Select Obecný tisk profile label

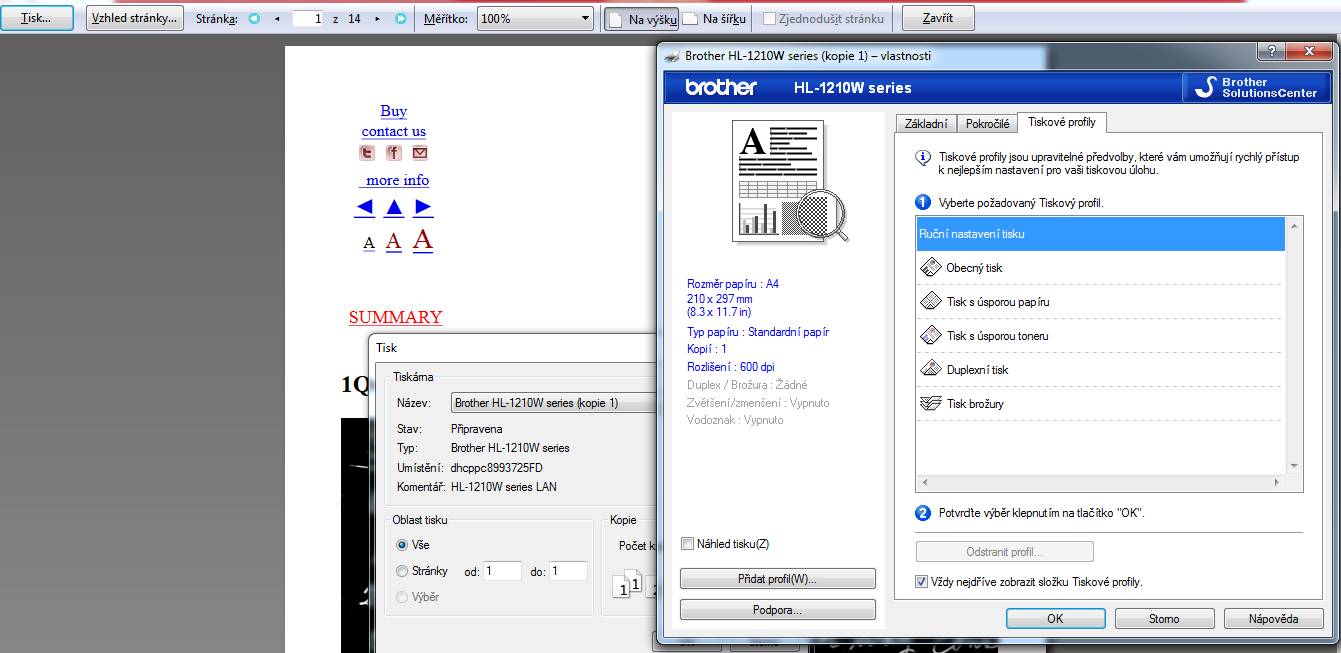[974, 268]
